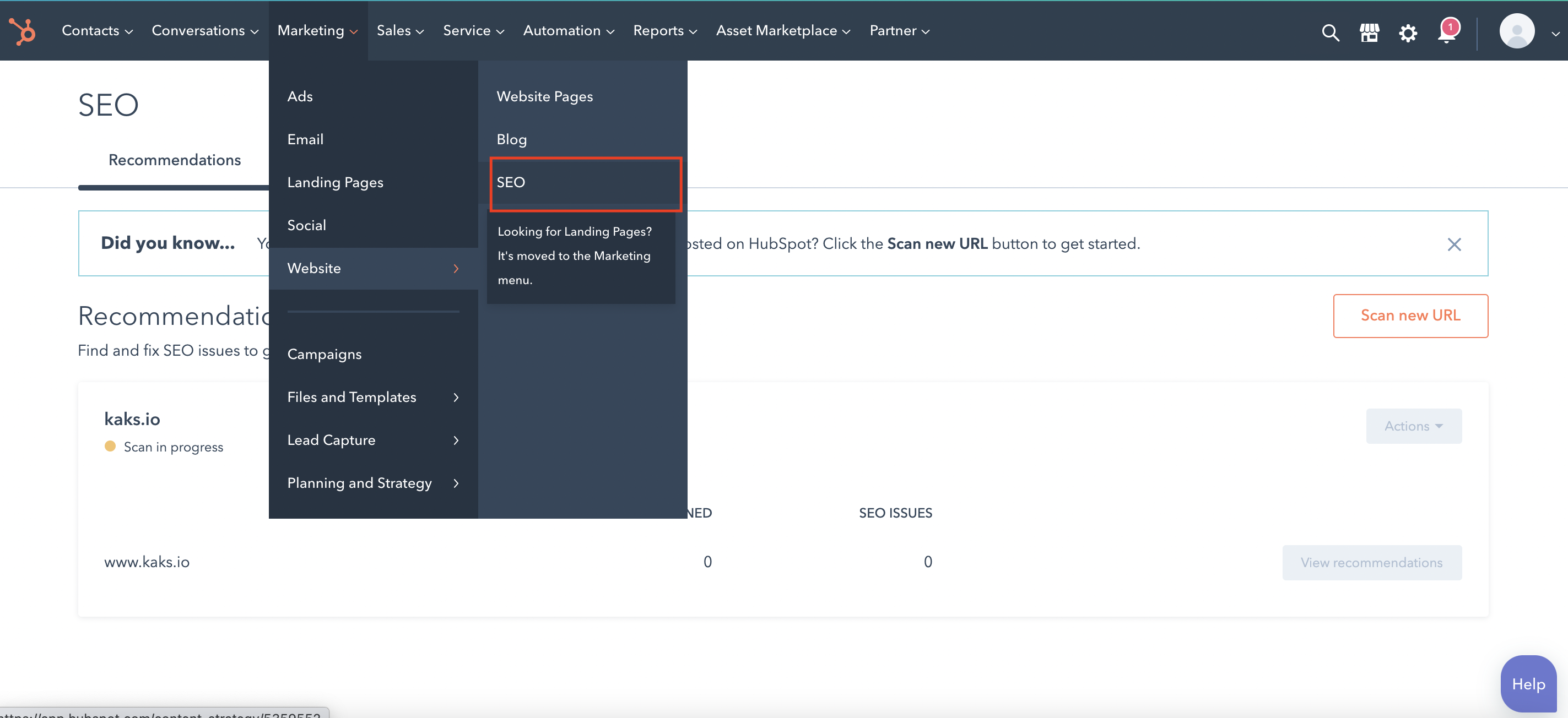Toggle Lead Capture submenu expansion
Screen dimensions: 1568x718
tap(456, 440)
